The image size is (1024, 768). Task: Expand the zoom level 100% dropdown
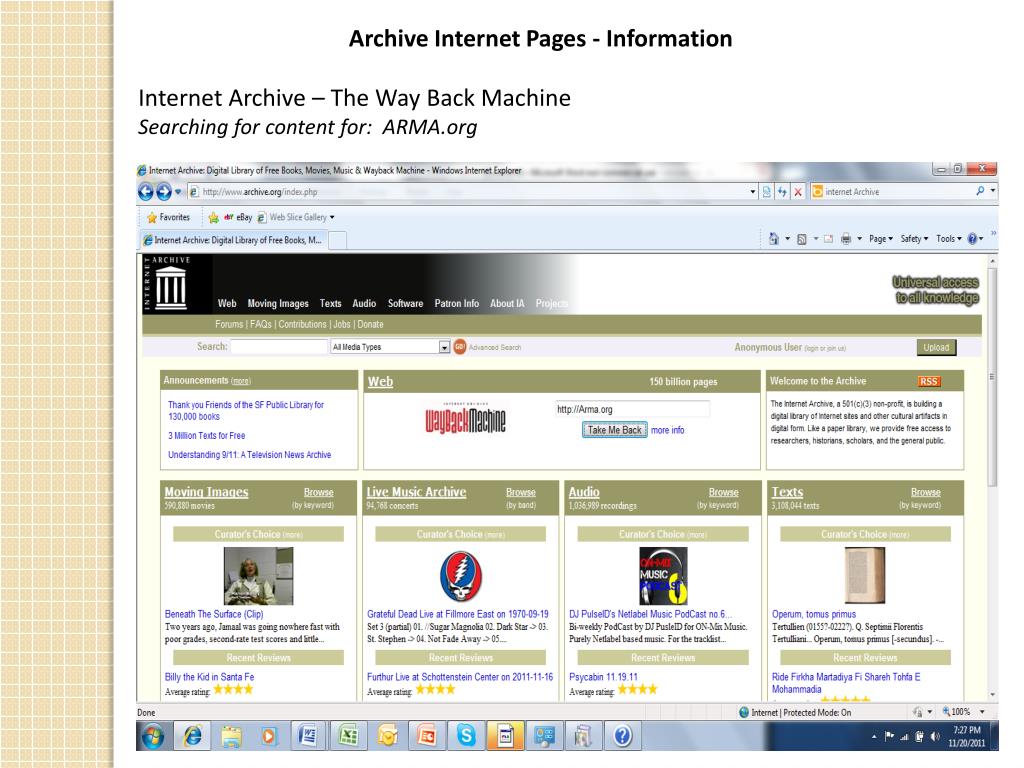tap(982, 712)
